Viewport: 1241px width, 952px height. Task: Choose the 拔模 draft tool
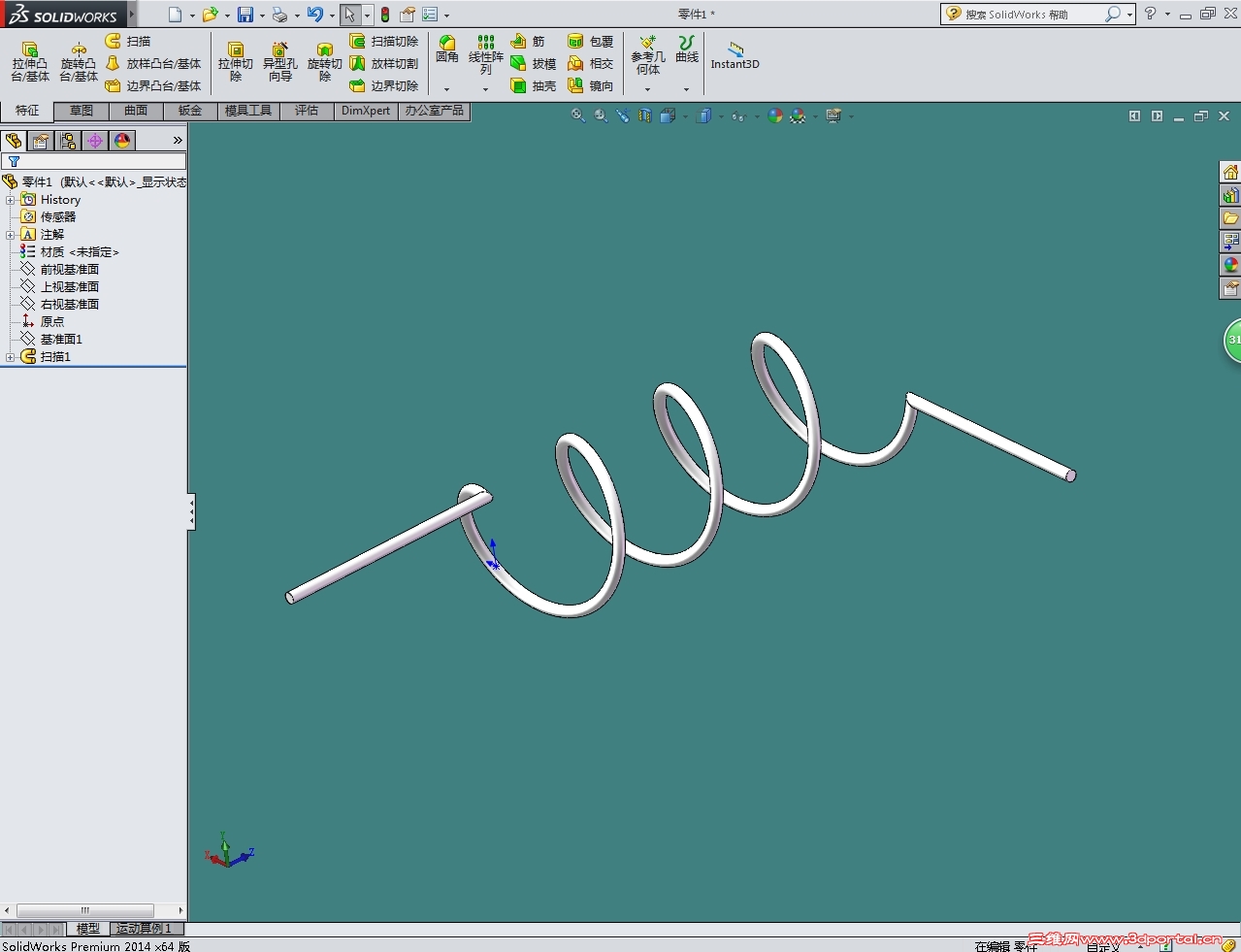coord(534,63)
